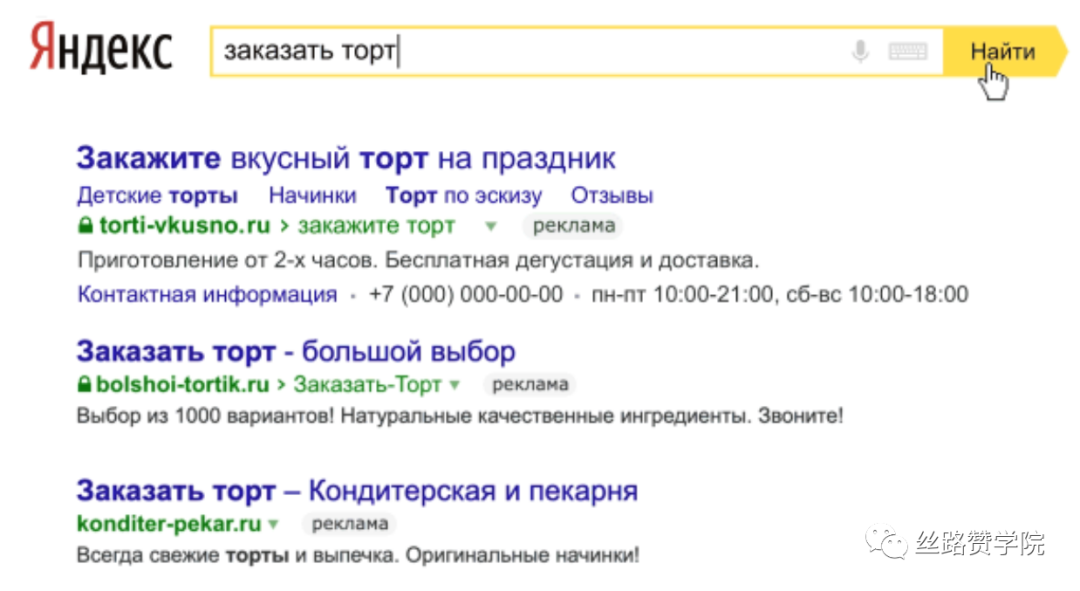Image resolution: width=1080 pixels, height=591 pixels.
Task: Click the Найти search button
Action: pyautogui.click(x=1003, y=52)
